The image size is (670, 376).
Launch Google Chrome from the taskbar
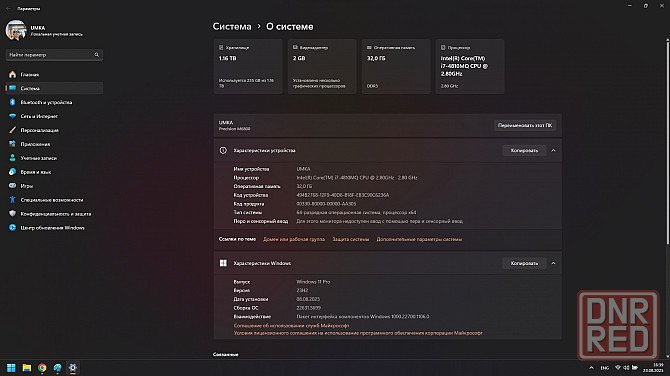[42, 368]
